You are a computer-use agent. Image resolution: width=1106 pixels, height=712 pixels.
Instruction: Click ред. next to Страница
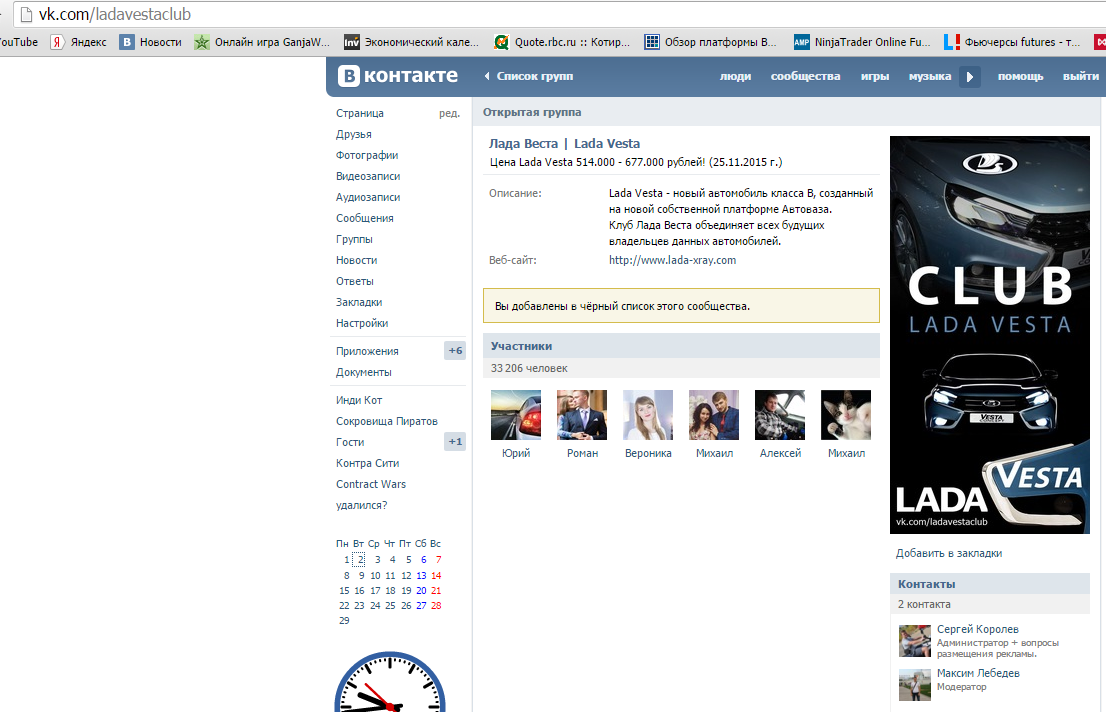click(449, 113)
